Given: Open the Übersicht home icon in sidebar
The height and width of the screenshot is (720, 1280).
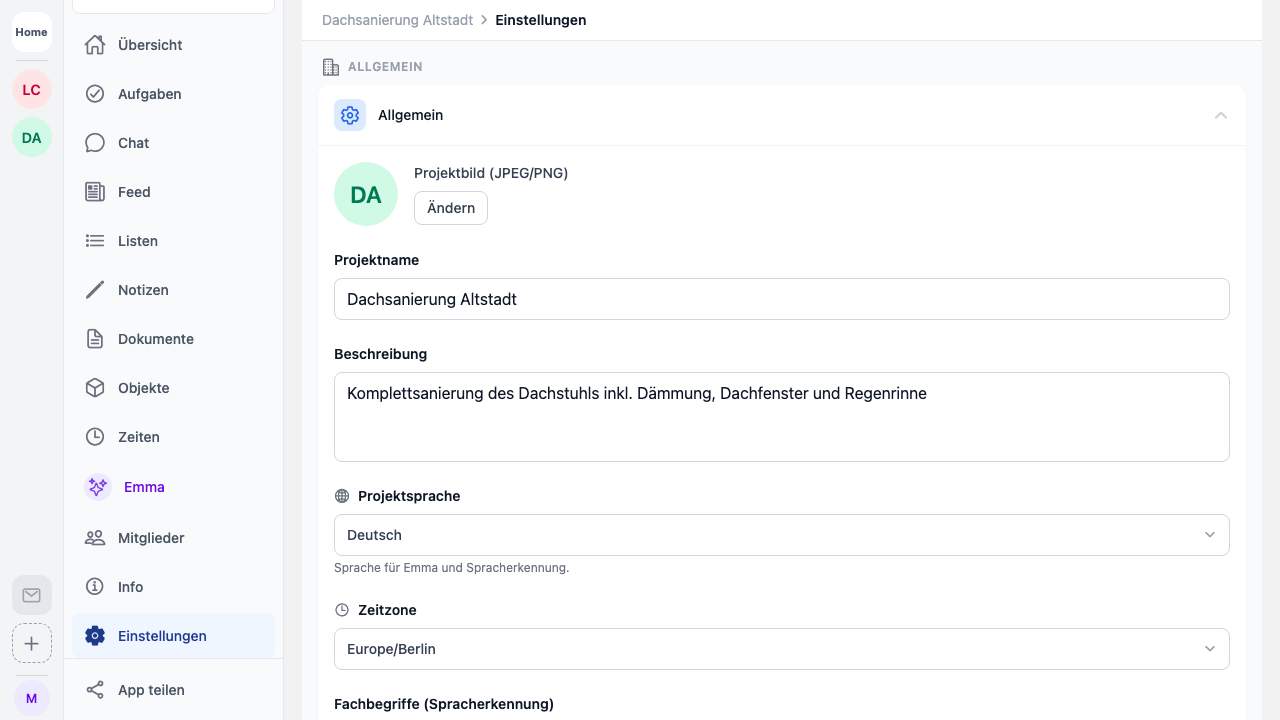Looking at the screenshot, I should [x=95, y=45].
